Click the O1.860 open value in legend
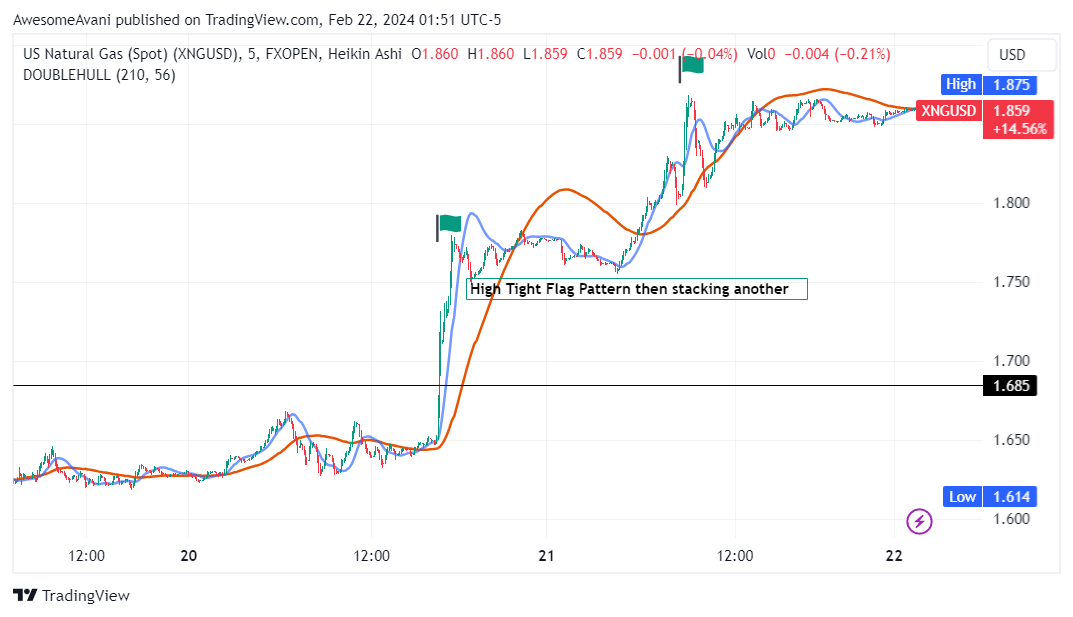The image size is (1073, 617). click(435, 54)
